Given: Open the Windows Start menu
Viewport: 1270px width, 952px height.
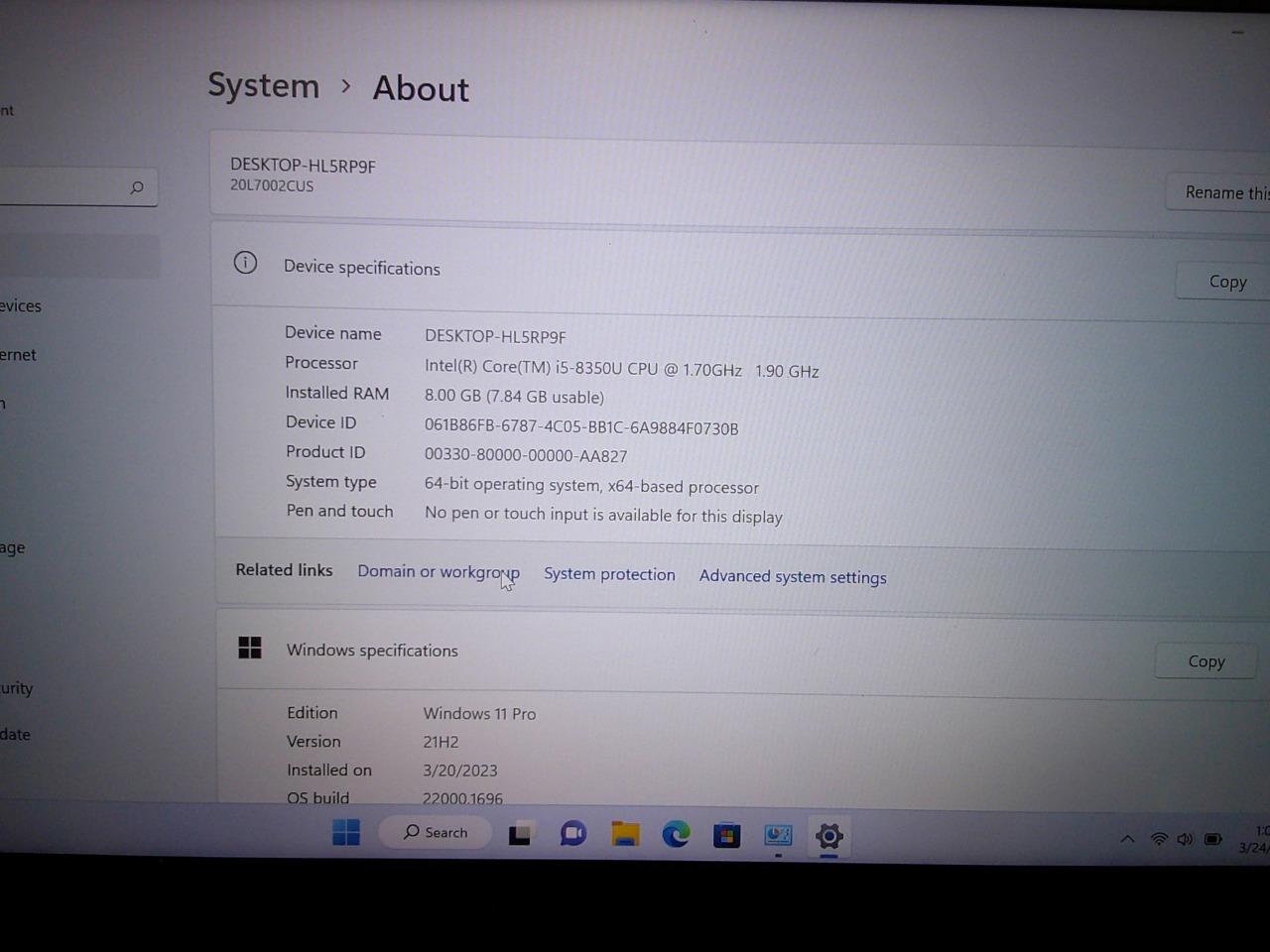Looking at the screenshot, I should pyautogui.click(x=346, y=832).
